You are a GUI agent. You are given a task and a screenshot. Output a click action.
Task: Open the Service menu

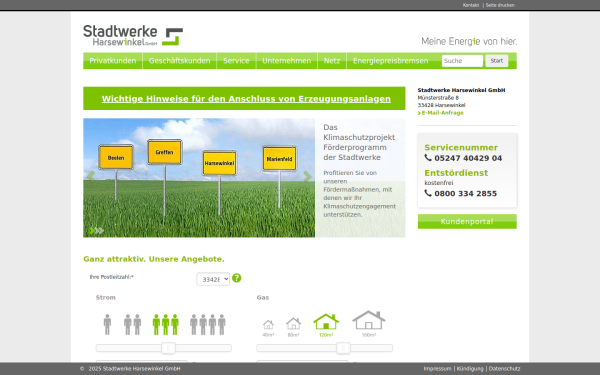click(x=236, y=61)
